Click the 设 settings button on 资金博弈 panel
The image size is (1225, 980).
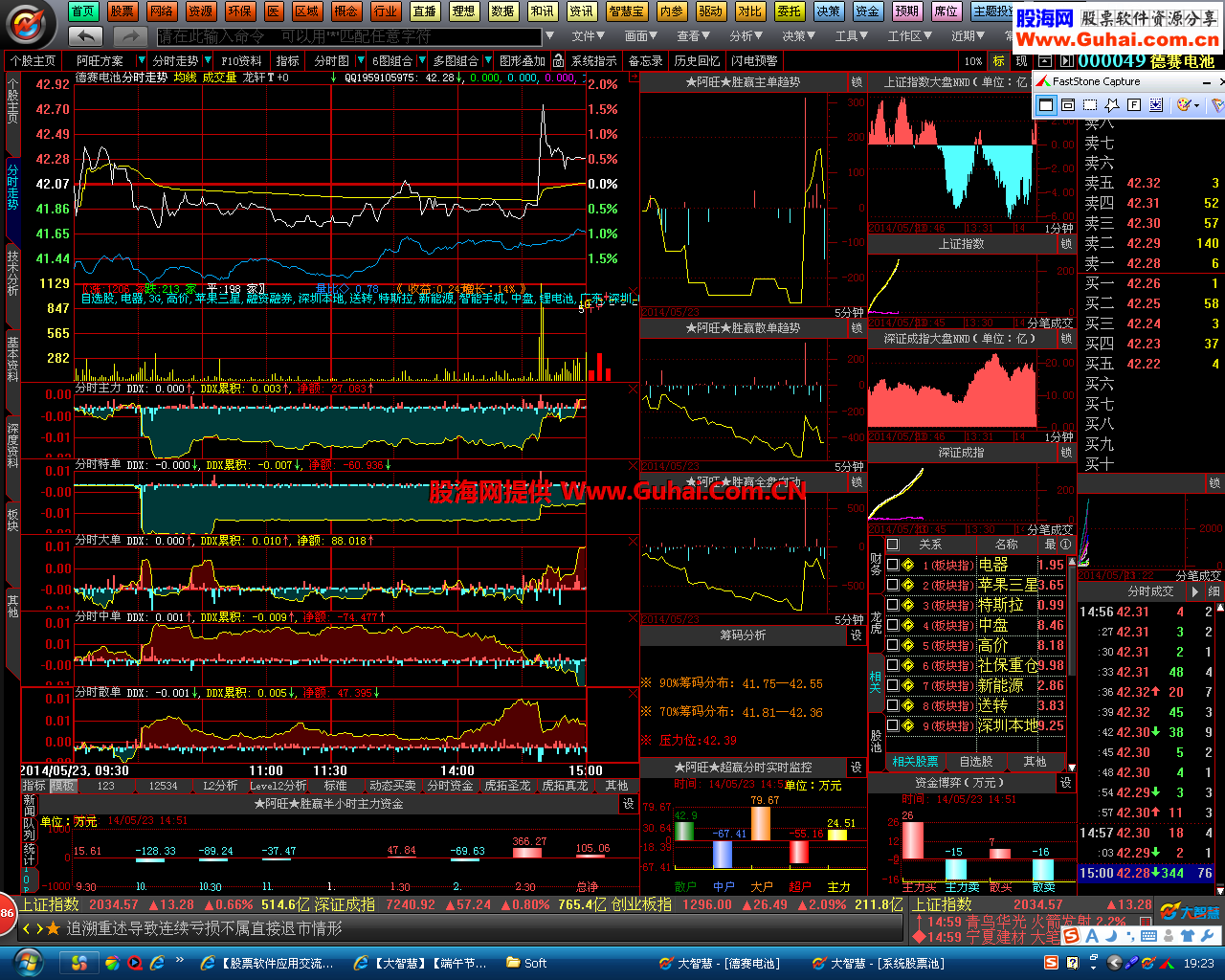coord(1065,783)
